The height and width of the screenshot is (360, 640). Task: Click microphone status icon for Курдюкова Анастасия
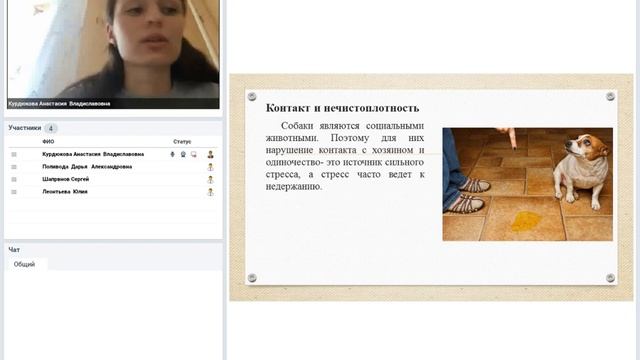pos(172,154)
